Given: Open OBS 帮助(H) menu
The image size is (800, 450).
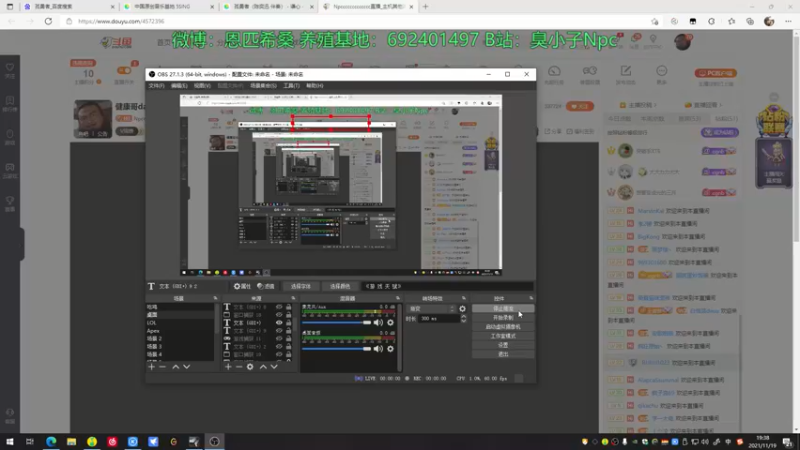Looking at the screenshot, I should [315, 86].
